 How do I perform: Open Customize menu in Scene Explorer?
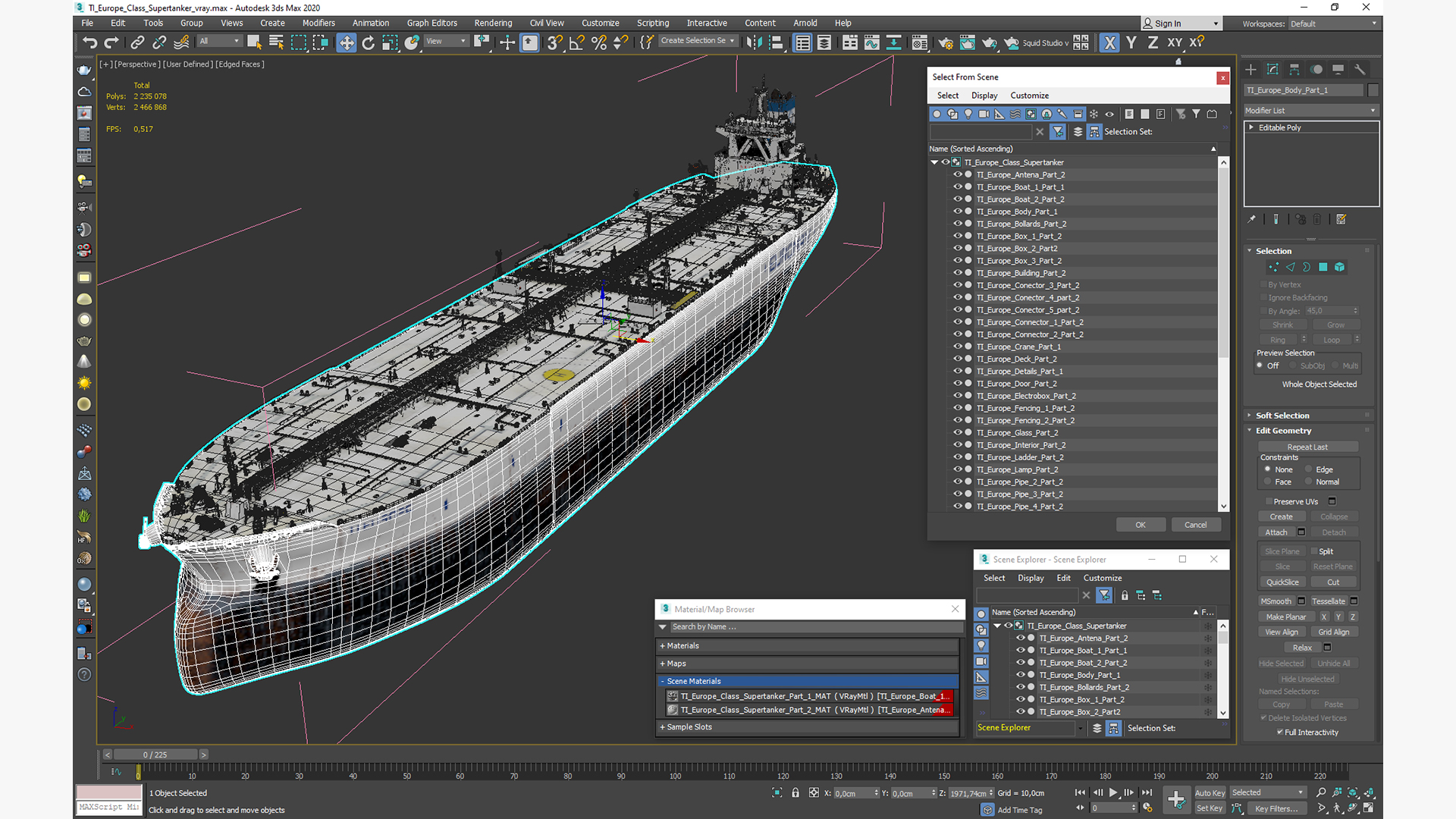1102,578
